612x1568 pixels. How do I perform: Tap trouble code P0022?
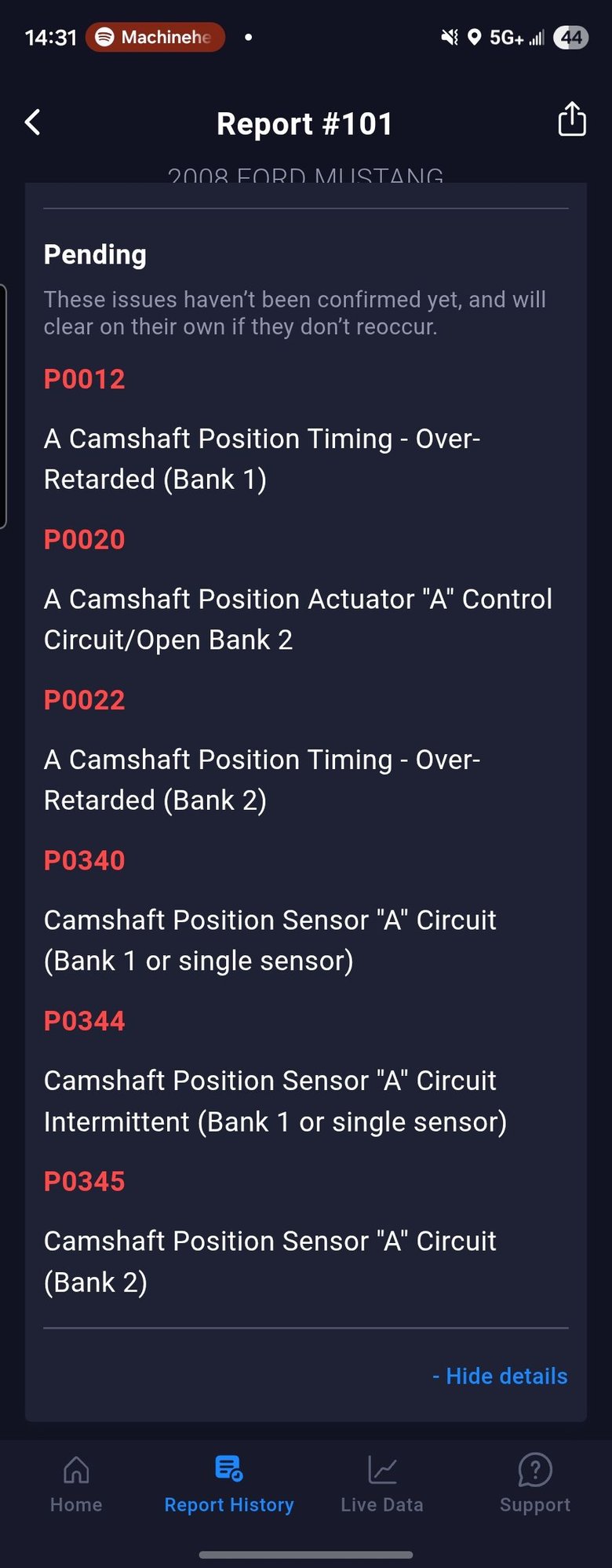85,700
